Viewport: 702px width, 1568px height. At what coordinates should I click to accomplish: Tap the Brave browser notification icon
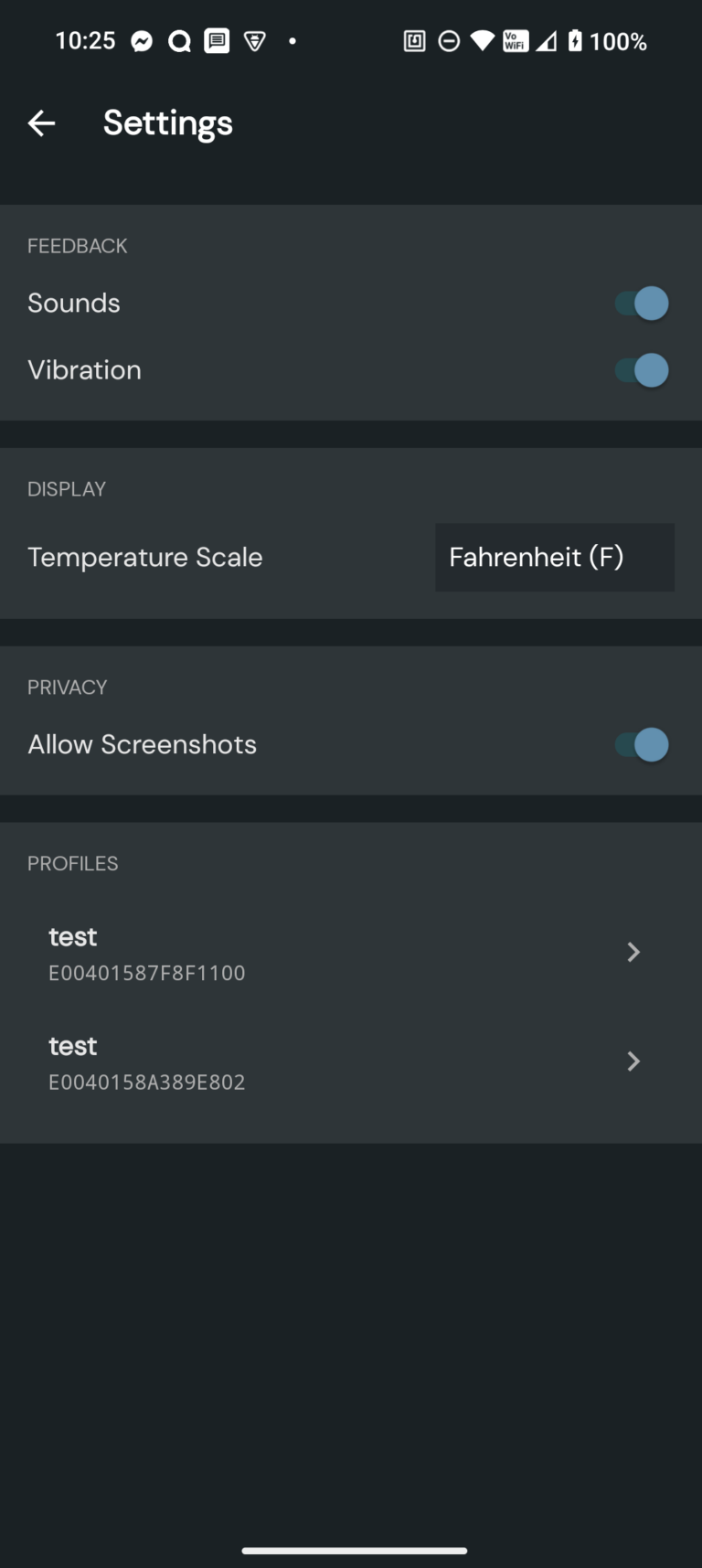(255, 41)
